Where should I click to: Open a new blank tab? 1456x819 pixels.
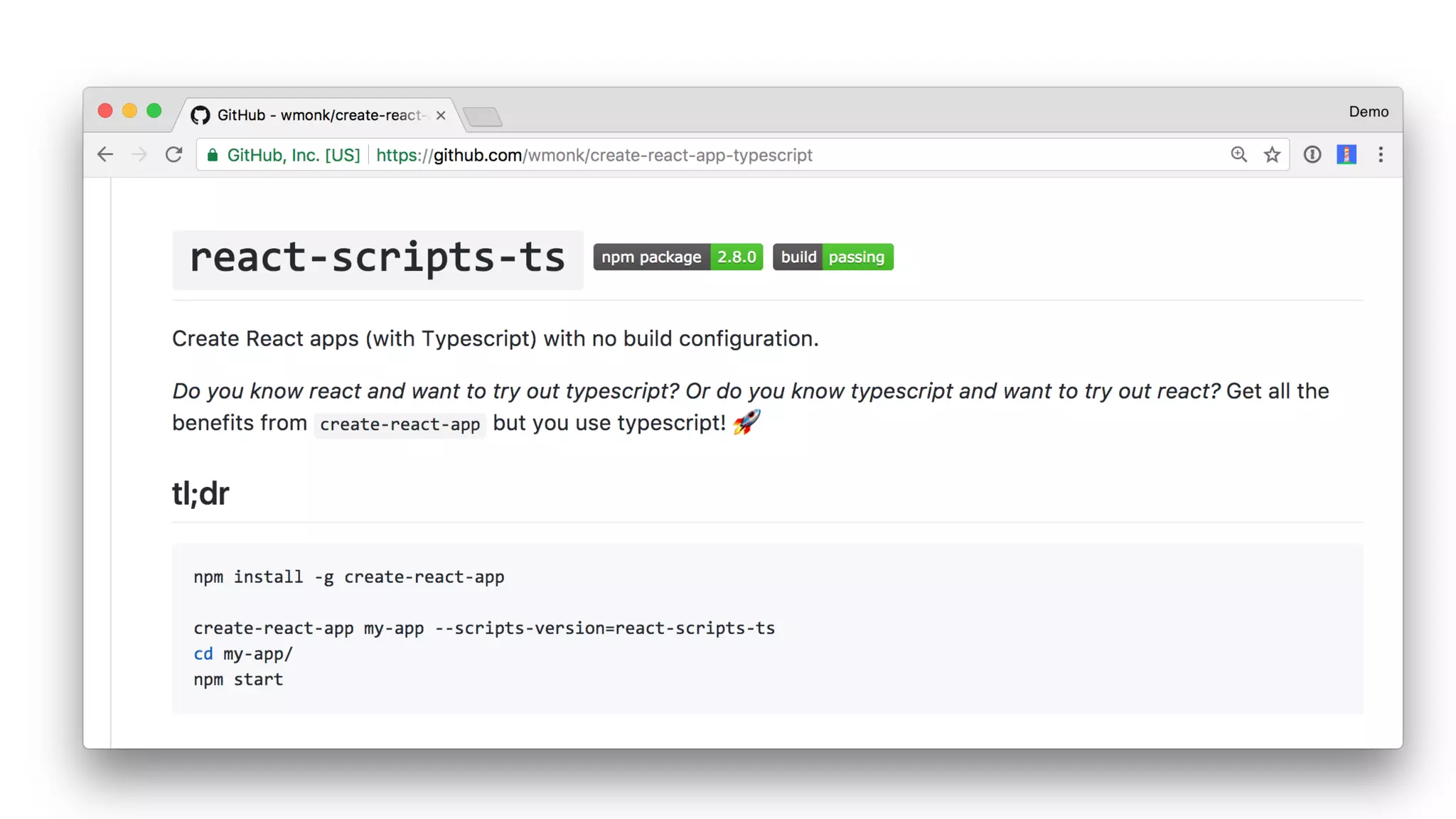click(483, 116)
